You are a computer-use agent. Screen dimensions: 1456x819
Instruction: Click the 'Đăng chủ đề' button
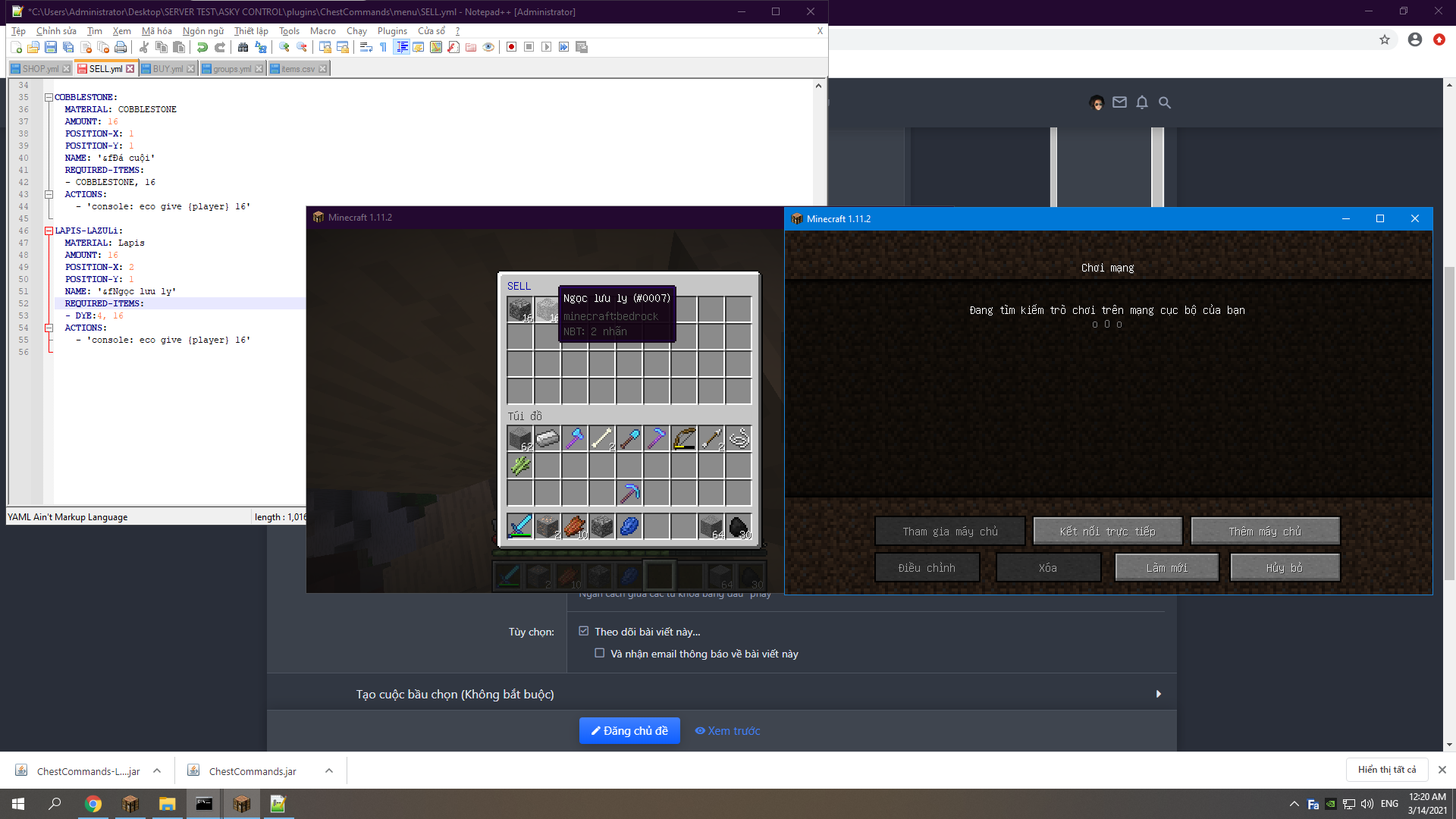[x=629, y=730]
